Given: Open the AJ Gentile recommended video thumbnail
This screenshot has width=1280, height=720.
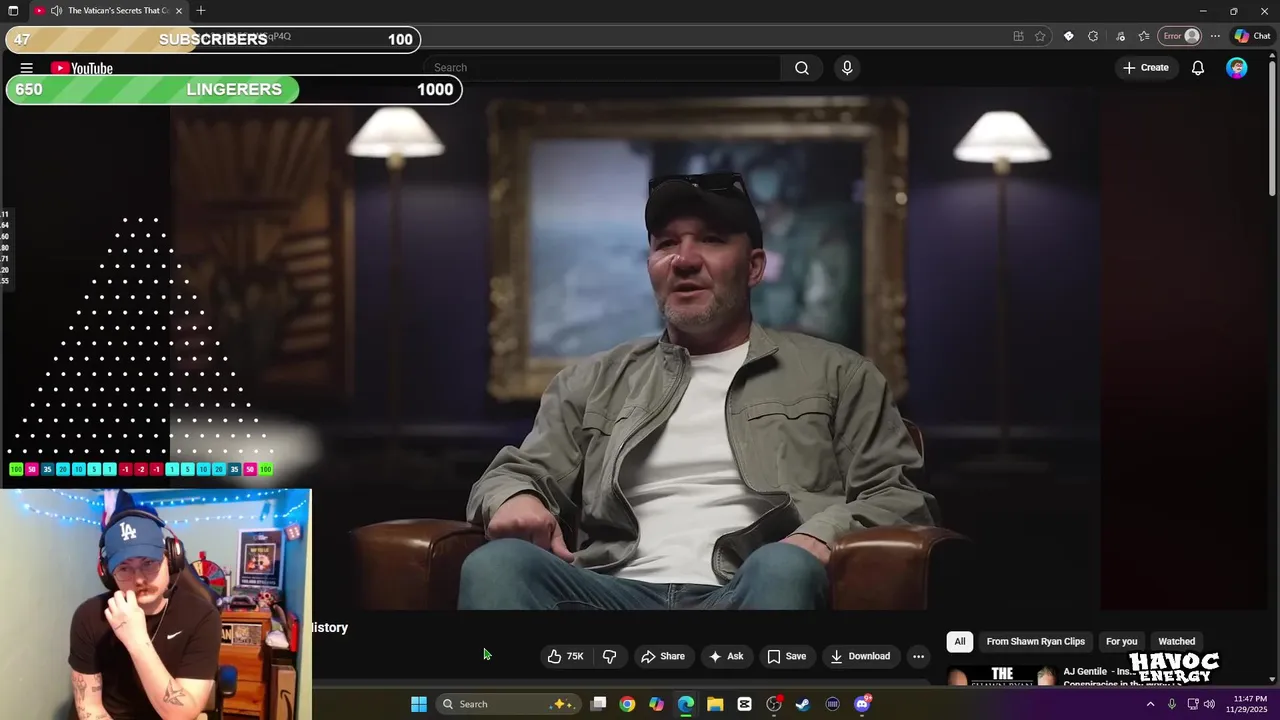Looking at the screenshot, I should (1002, 676).
